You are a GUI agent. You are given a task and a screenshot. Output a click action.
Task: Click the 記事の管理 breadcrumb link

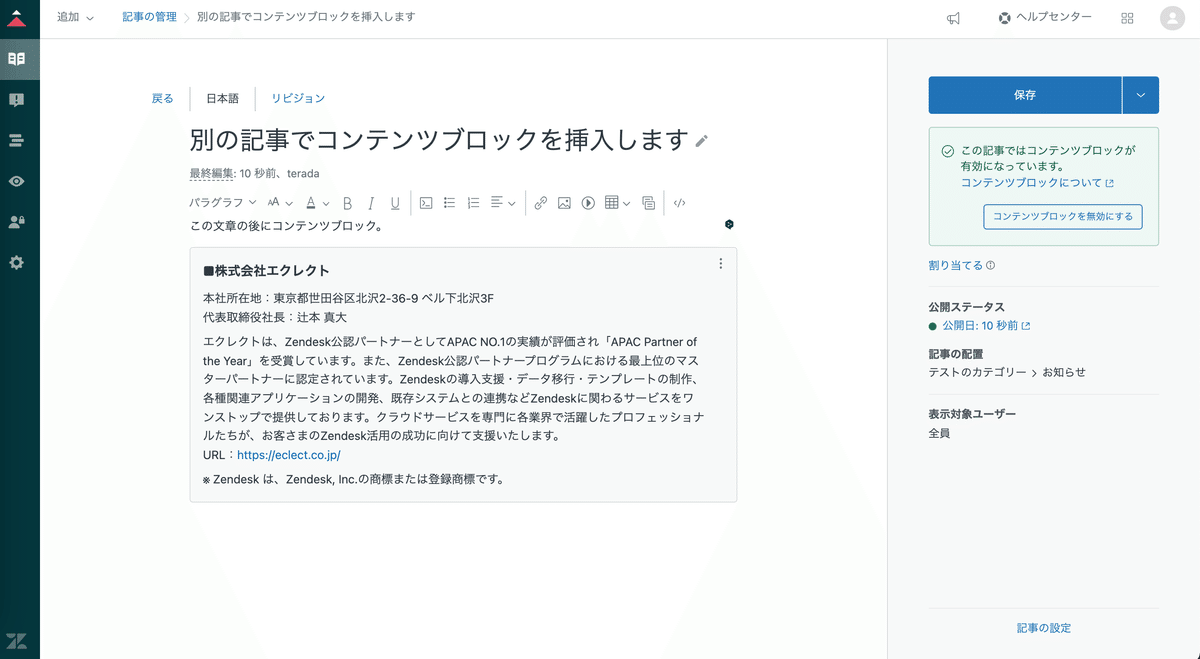point(149,17)
